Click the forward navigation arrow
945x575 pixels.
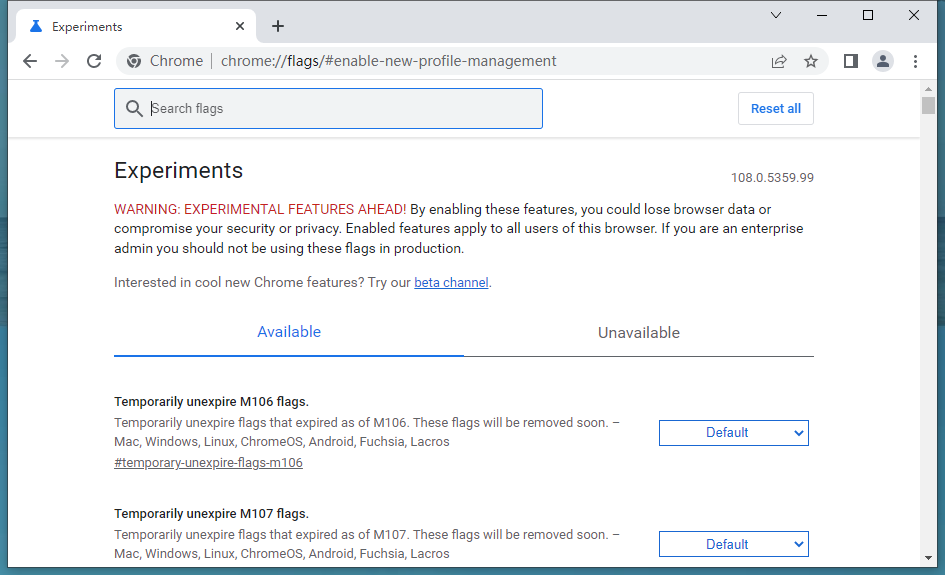[x=61, y=61]
